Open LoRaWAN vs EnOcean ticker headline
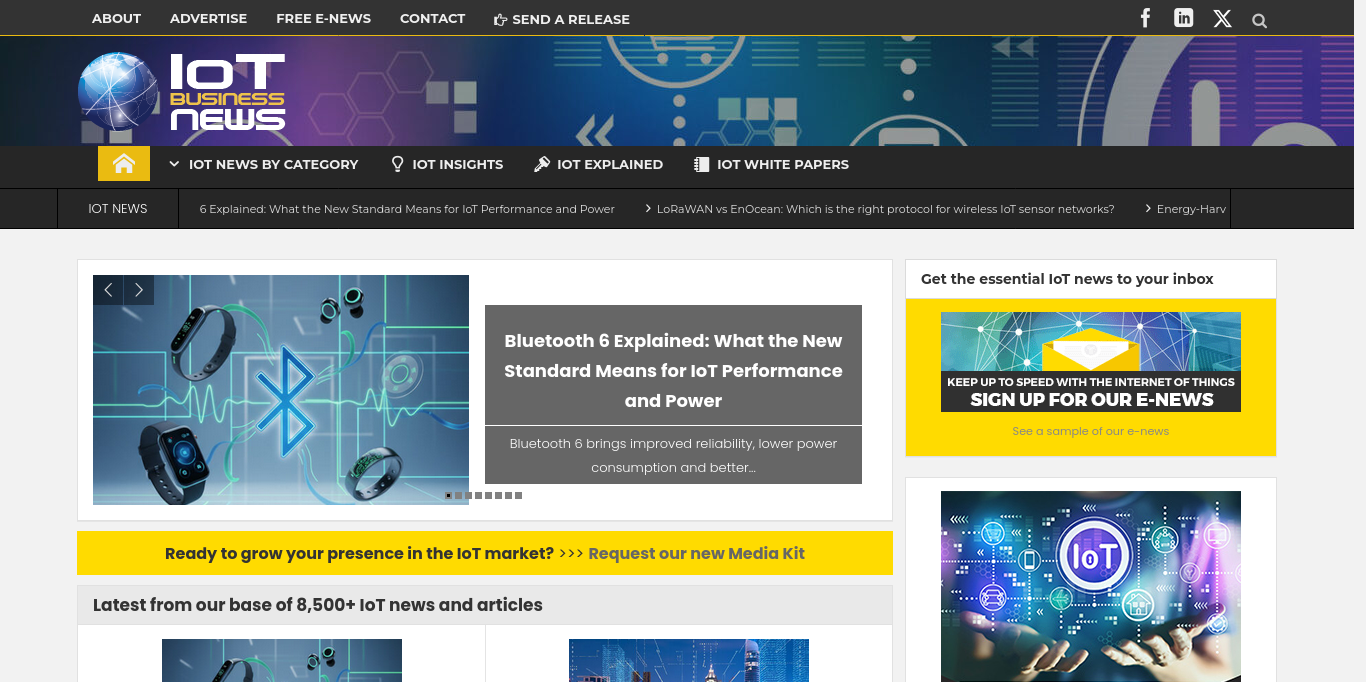1366x682 pixels. (x=885, y=209)
